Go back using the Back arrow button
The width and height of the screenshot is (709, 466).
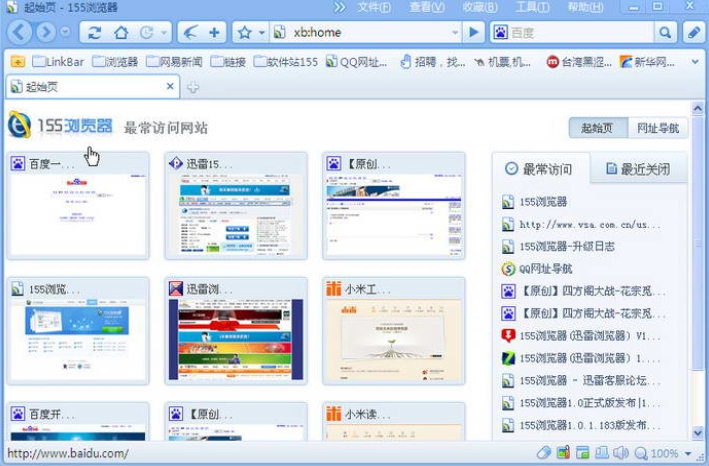coord(19,32)
